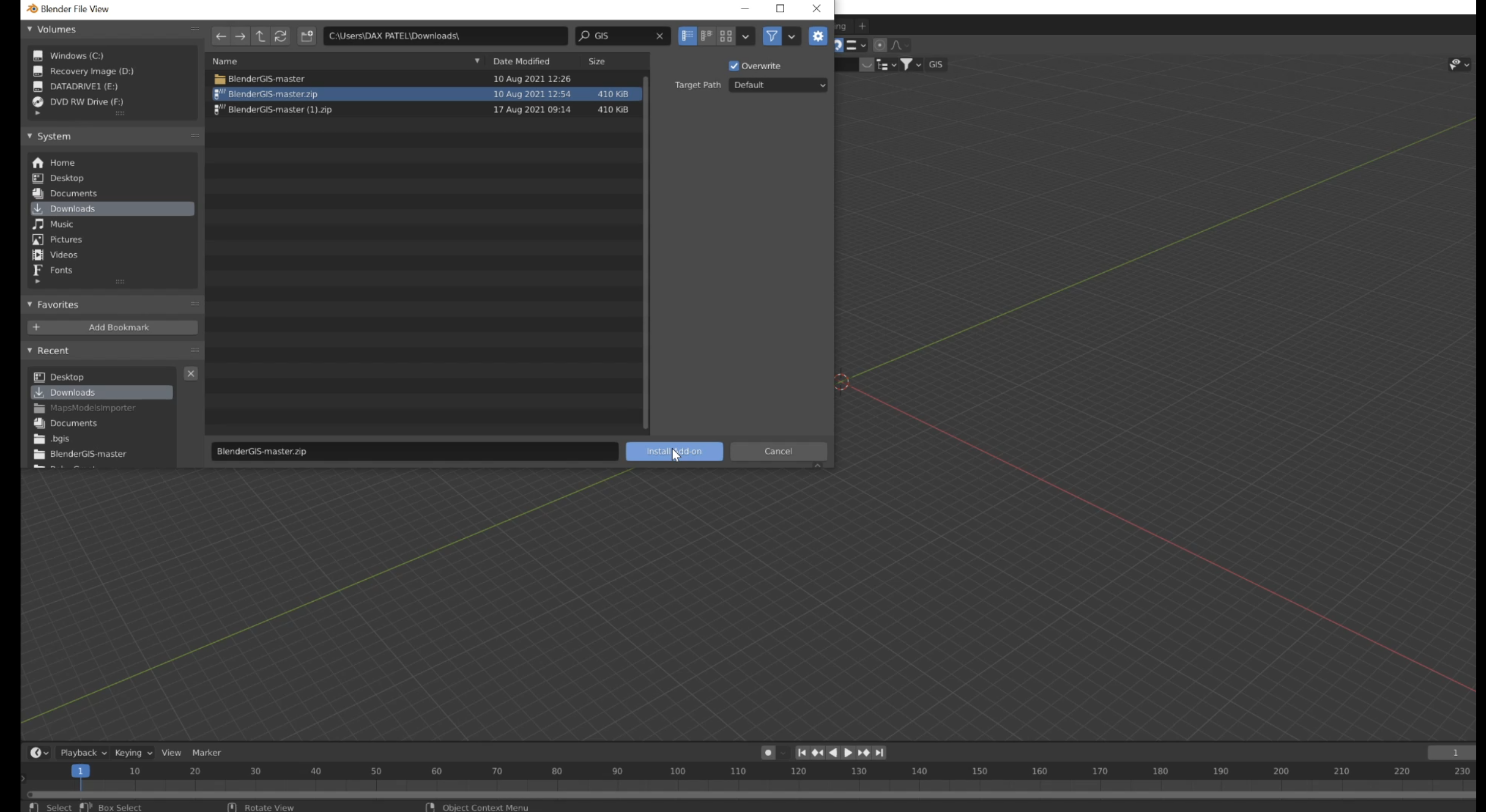Viewport: 1486px width, 812px height.
Task: Switch to thumbnail grid display mode
Action: (x=726, y=36)
